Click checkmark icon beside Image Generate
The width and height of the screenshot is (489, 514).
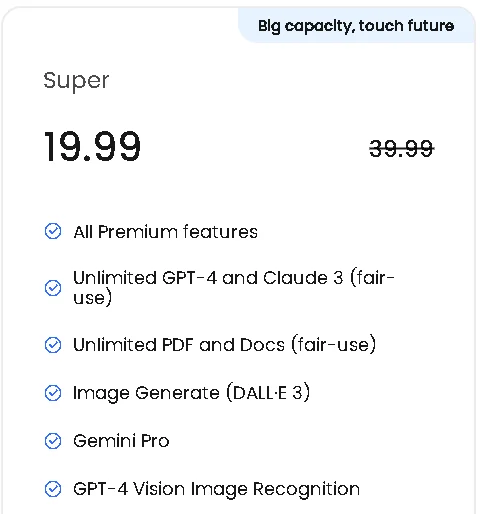tap(53, 393)
